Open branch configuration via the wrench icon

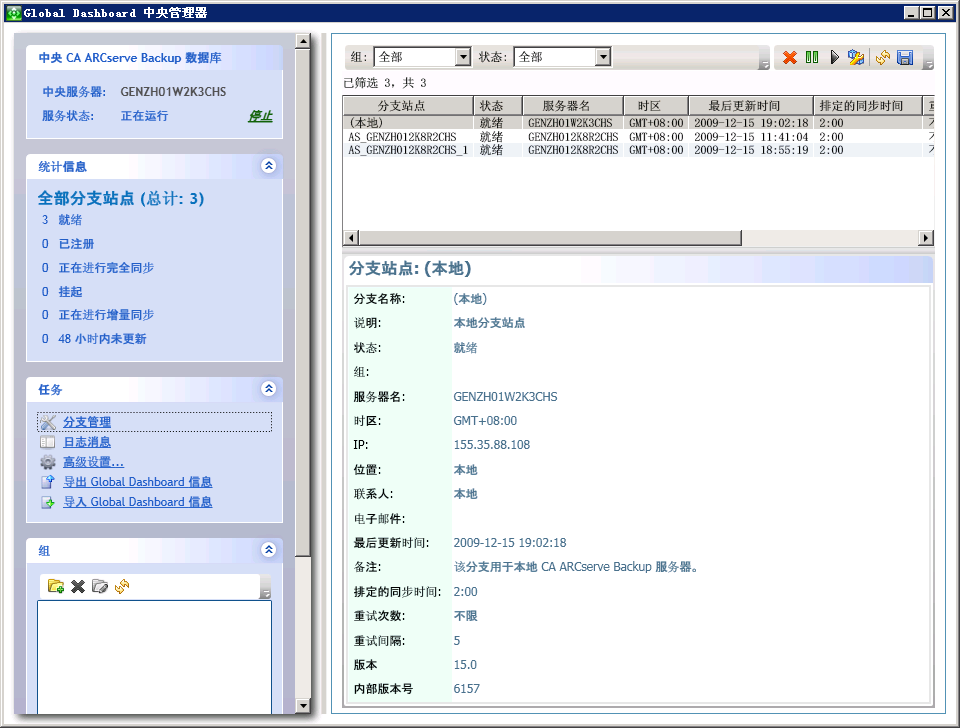point(857,58)
